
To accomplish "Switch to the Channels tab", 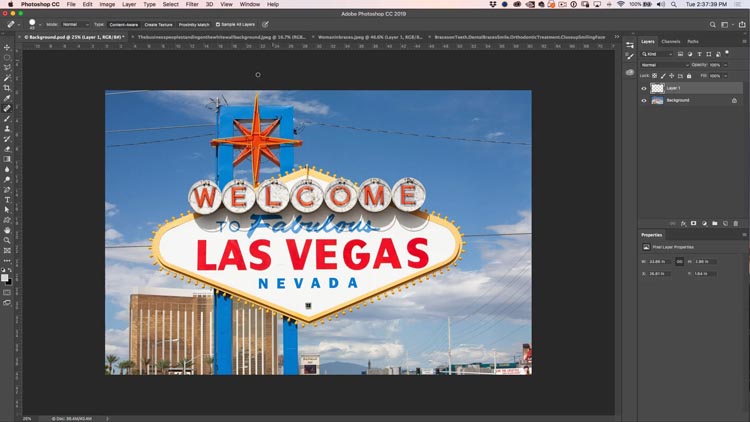I will click(x=670, y=42).
